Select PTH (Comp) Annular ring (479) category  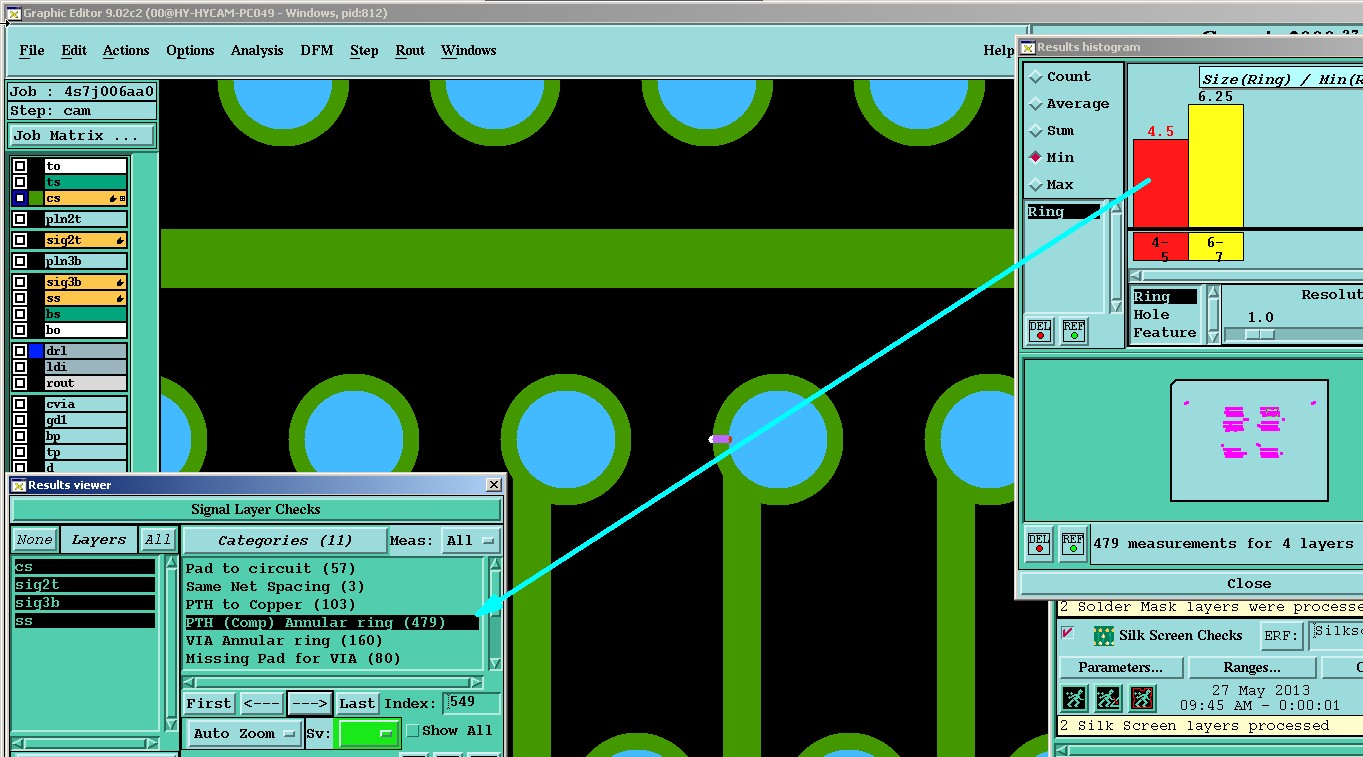331,623
